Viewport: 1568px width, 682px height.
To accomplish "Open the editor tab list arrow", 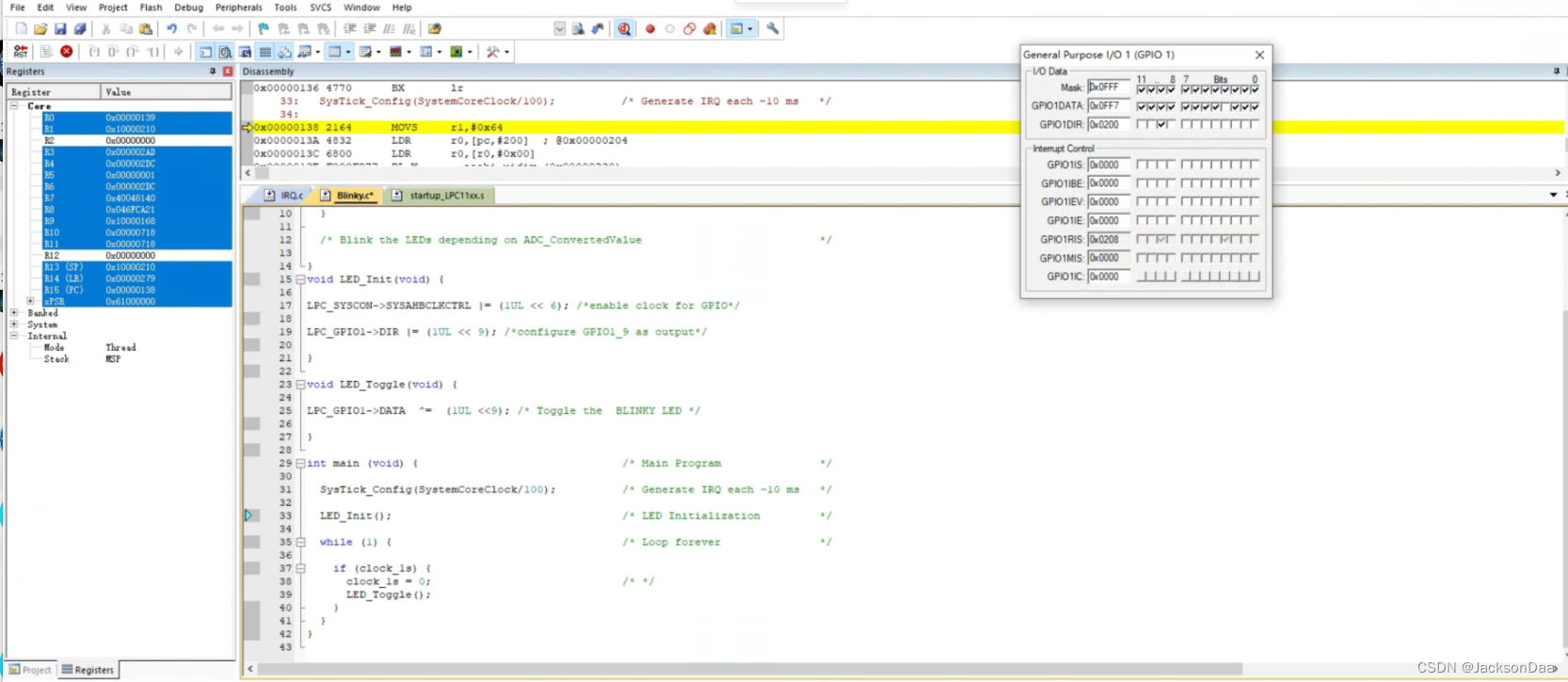I will click(1553, 195).
